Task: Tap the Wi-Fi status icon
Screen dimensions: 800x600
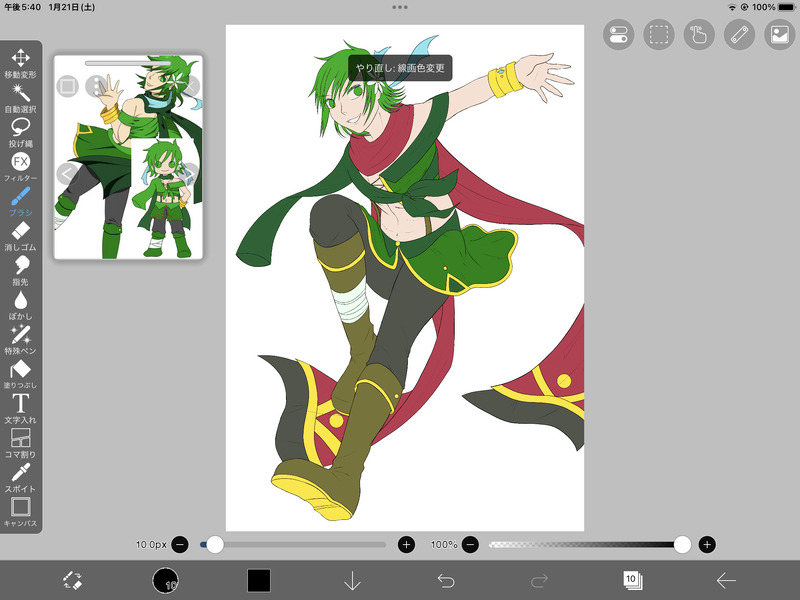Action: tap(732, 7)
